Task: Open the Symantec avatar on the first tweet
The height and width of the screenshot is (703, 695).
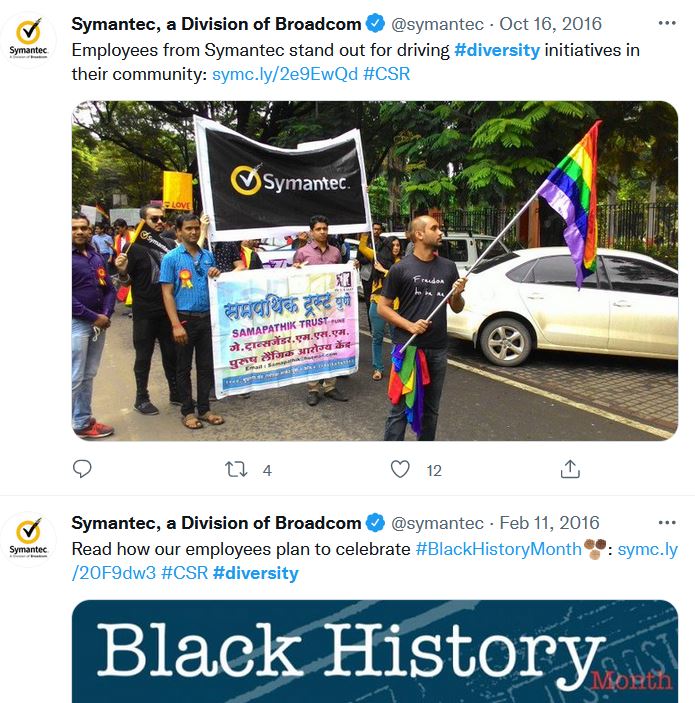Action: coord(28,39)
